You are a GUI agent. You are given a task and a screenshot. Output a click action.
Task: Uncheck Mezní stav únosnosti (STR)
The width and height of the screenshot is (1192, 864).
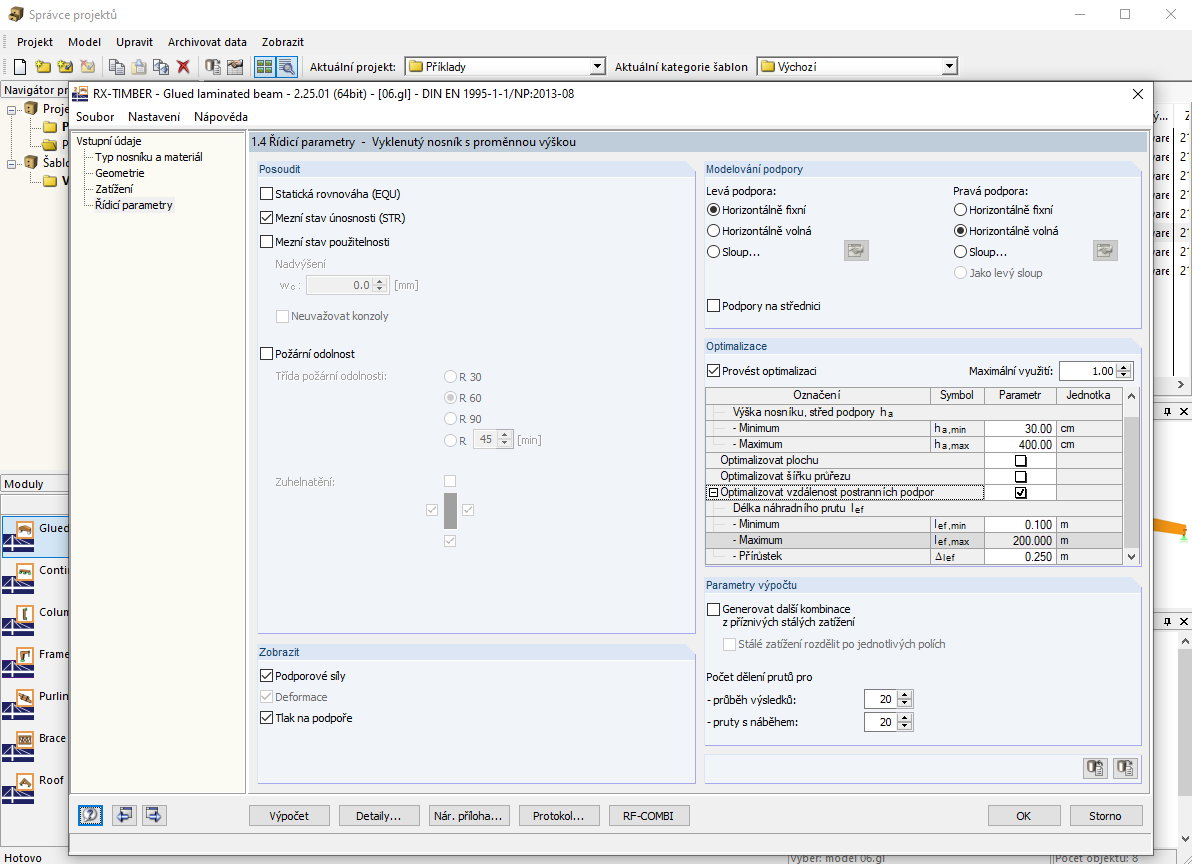click(266, 217)
